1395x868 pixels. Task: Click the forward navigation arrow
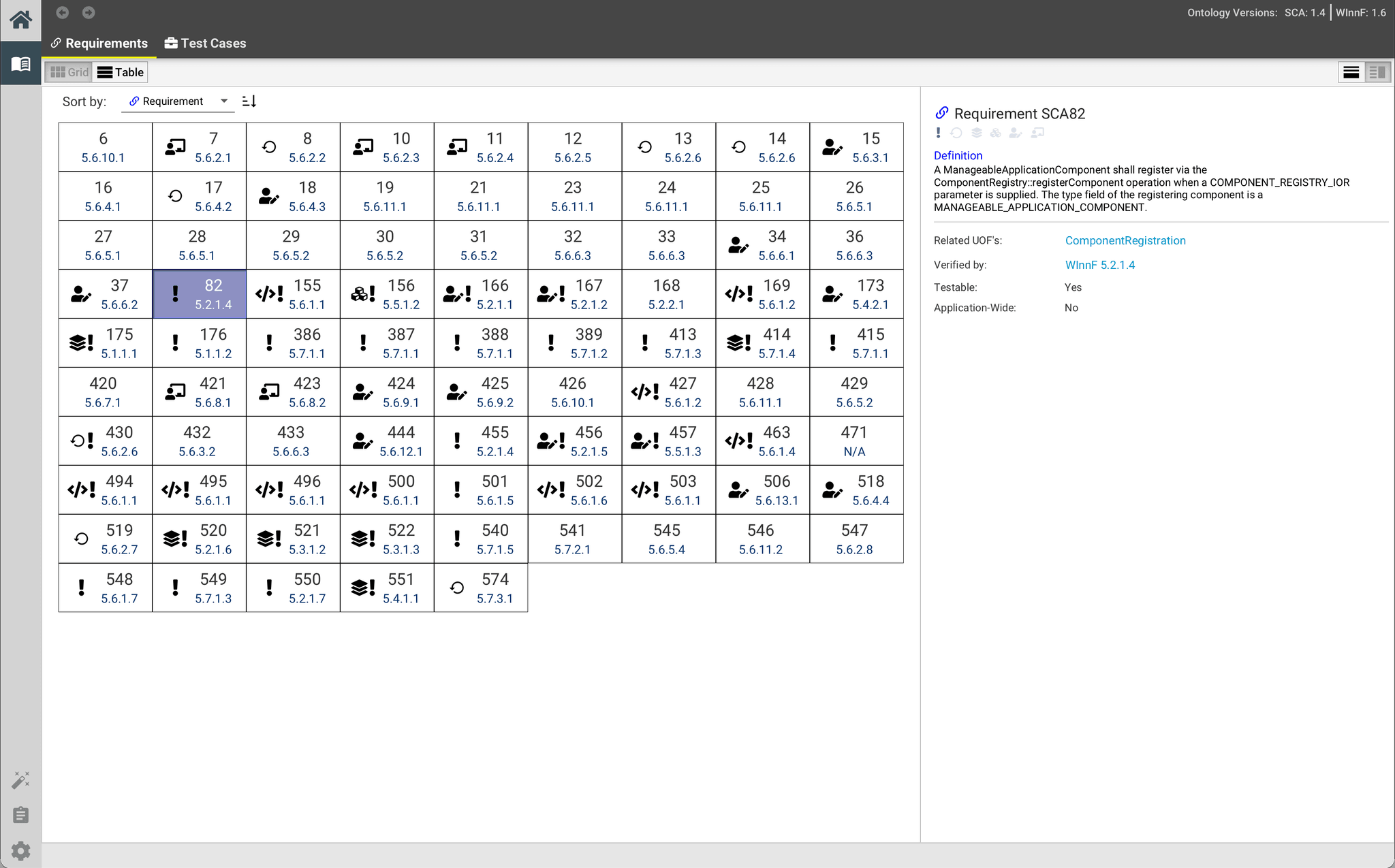click(x=87, y=12)
